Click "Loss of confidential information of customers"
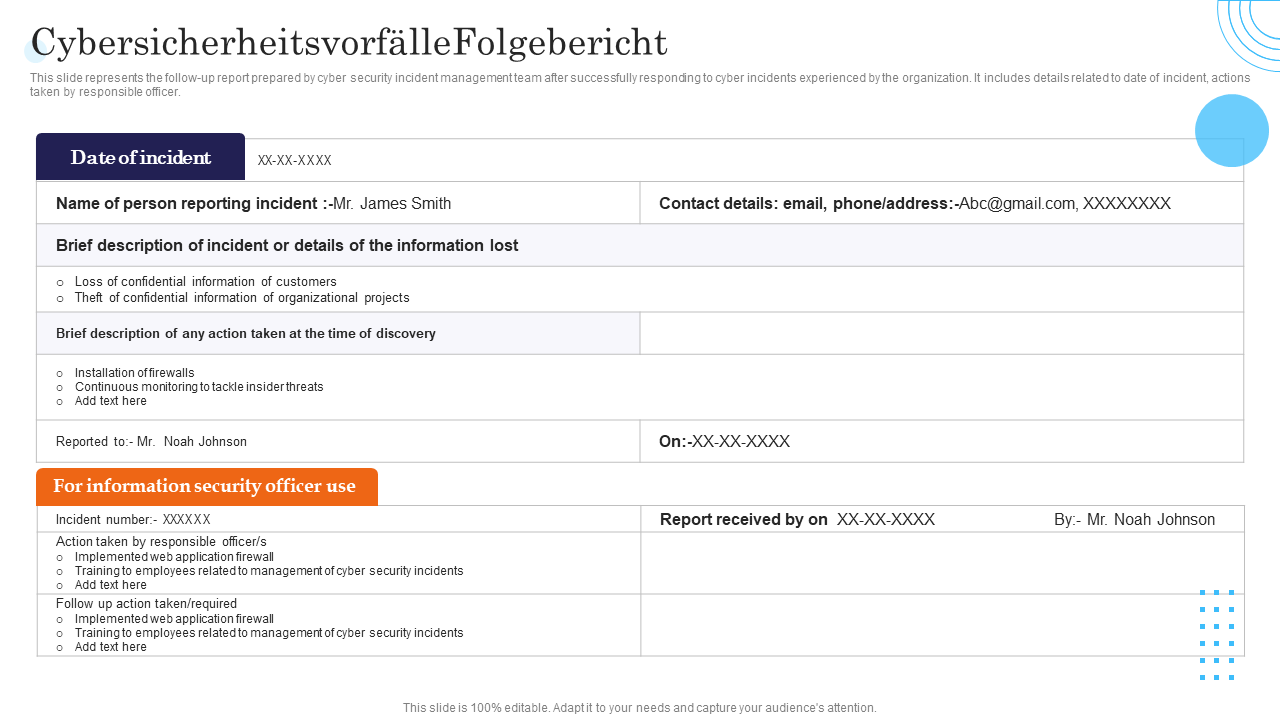Image resolution: width=1280 pixels, height=720 pixels. 206,282
